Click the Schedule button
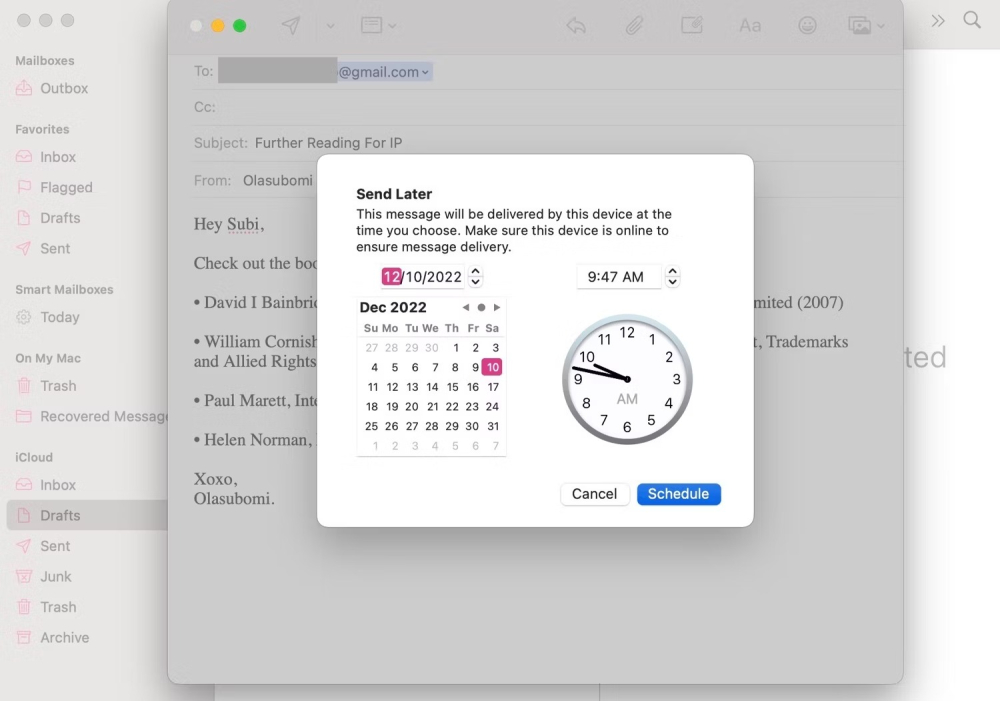 click(x=678, y=493)
